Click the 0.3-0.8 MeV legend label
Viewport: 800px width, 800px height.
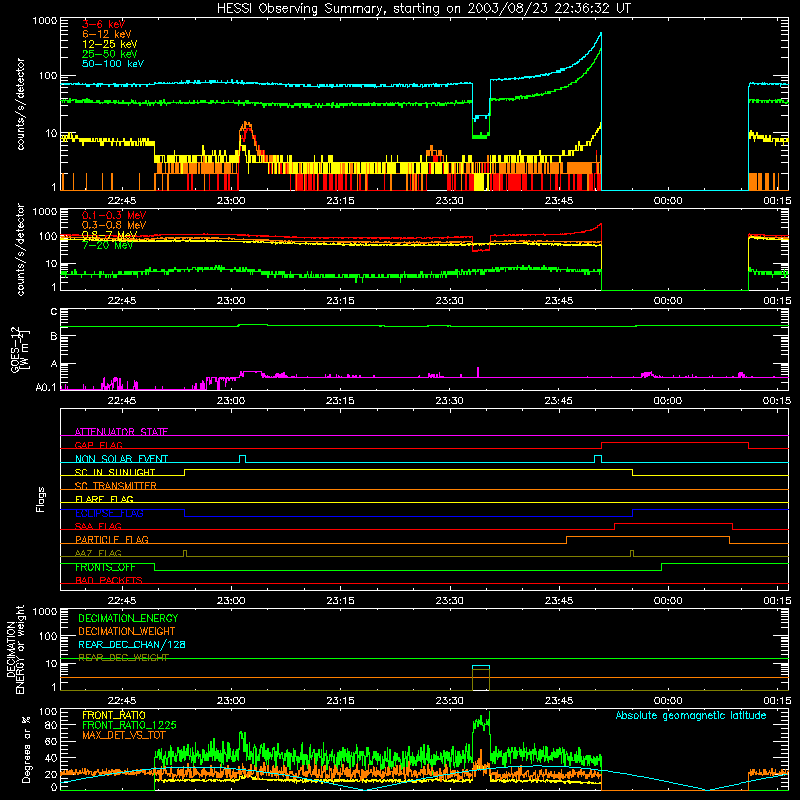tap(114, 225)
